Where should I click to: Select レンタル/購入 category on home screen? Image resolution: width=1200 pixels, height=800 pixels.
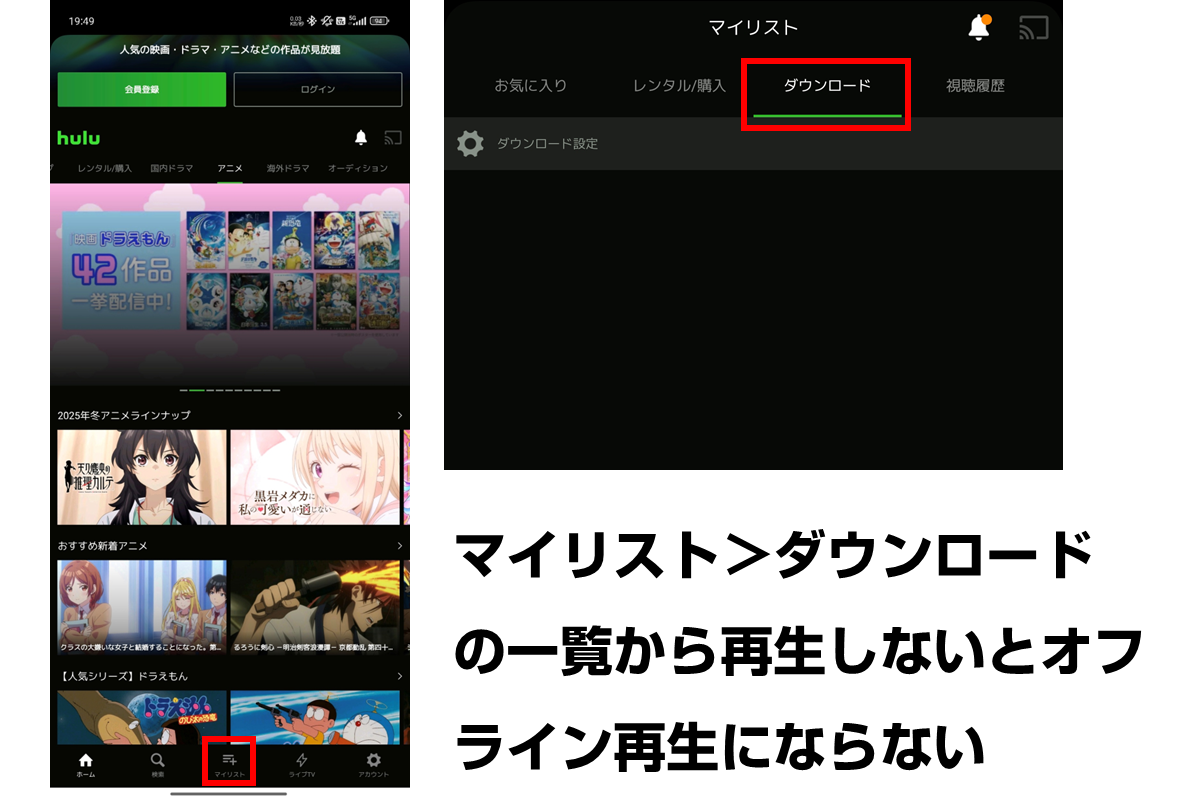point(104,168)
